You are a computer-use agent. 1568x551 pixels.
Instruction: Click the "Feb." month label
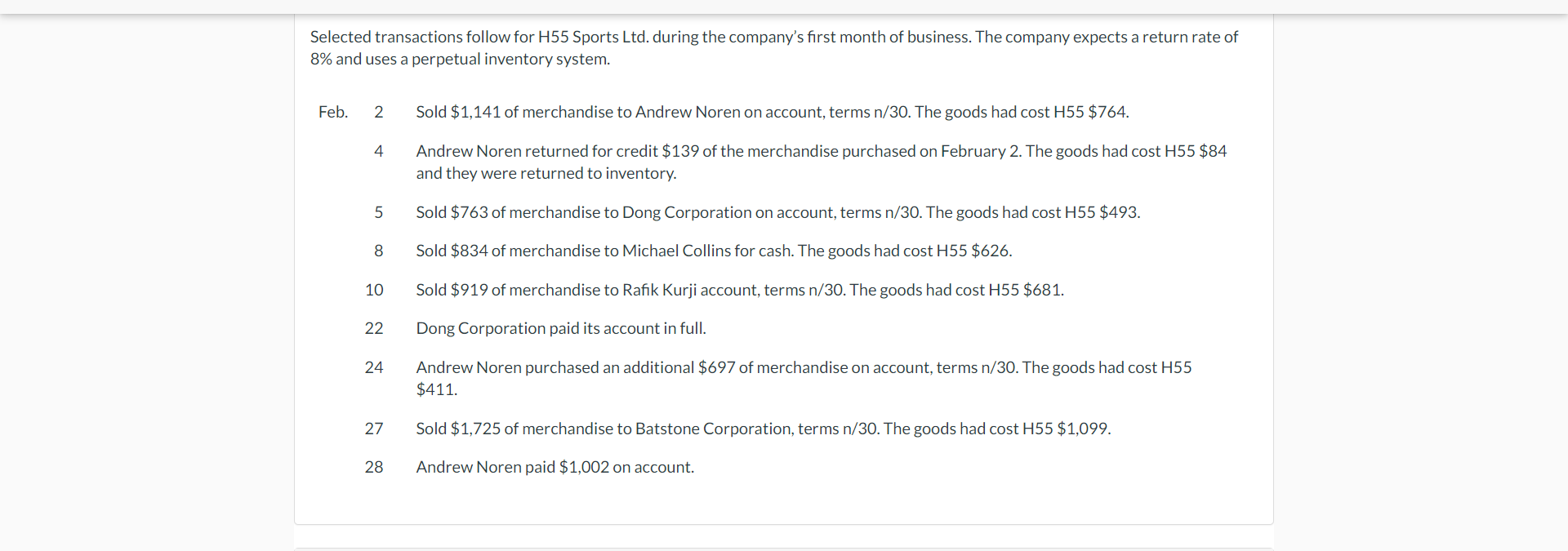pyautogui.click(x=333, y=112)
